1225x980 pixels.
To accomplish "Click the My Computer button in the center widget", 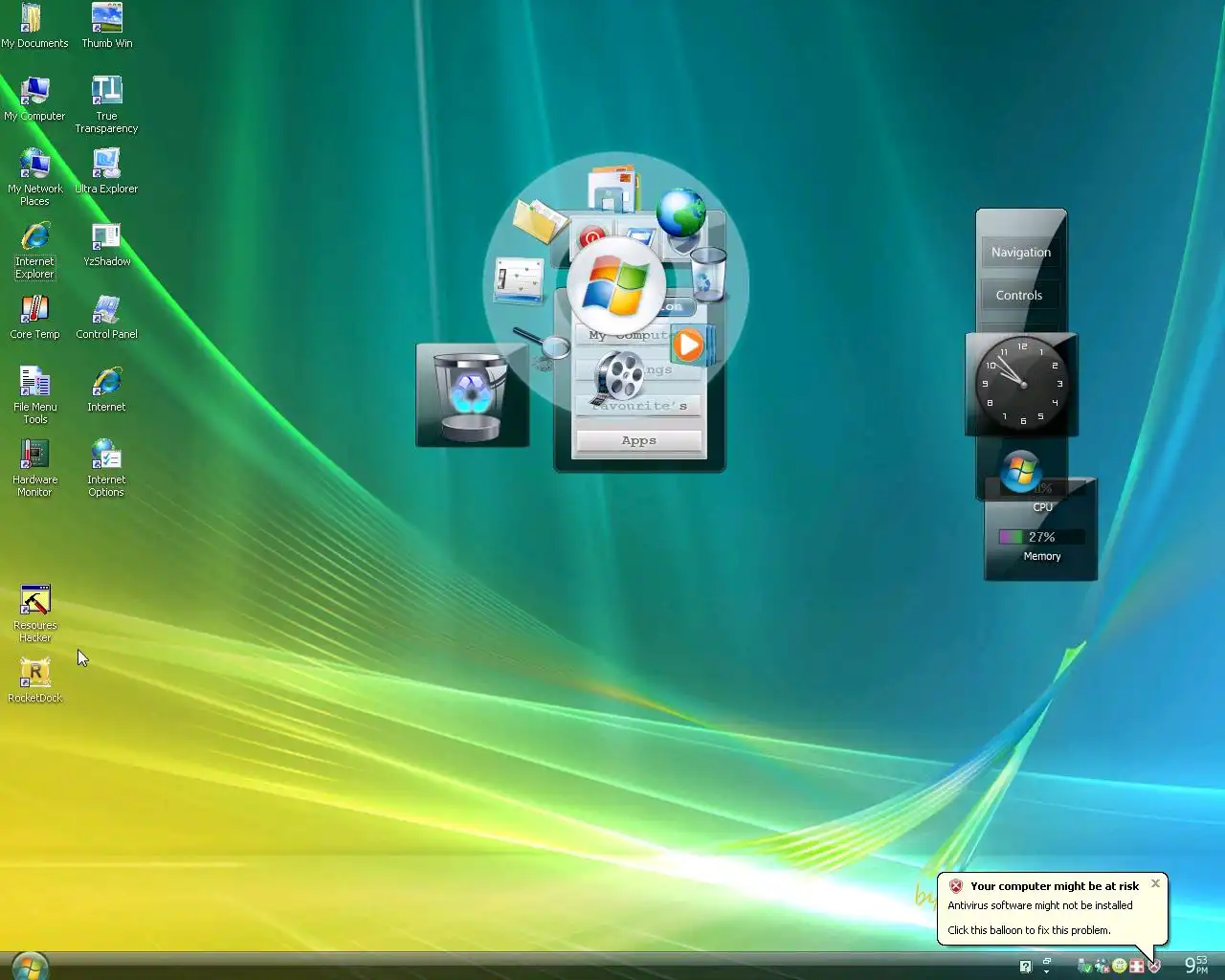I will point(623,336).
